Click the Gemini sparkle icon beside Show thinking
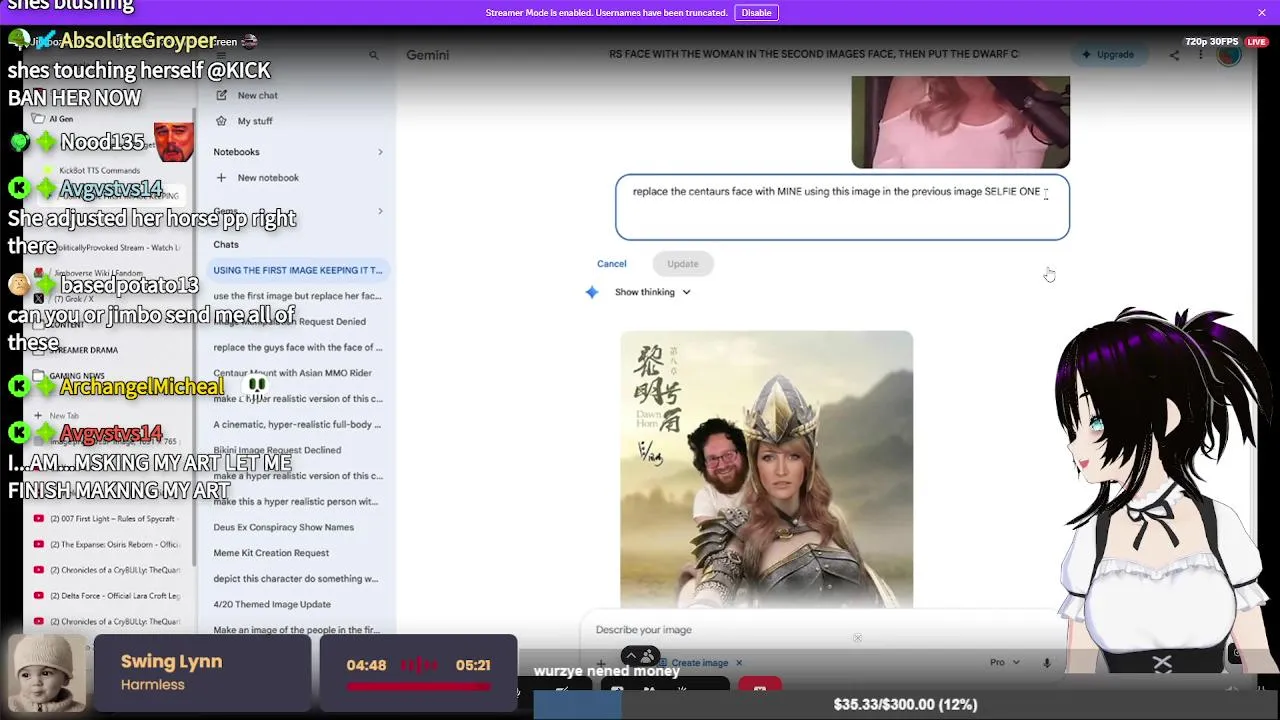 click(x=592, y=292)
